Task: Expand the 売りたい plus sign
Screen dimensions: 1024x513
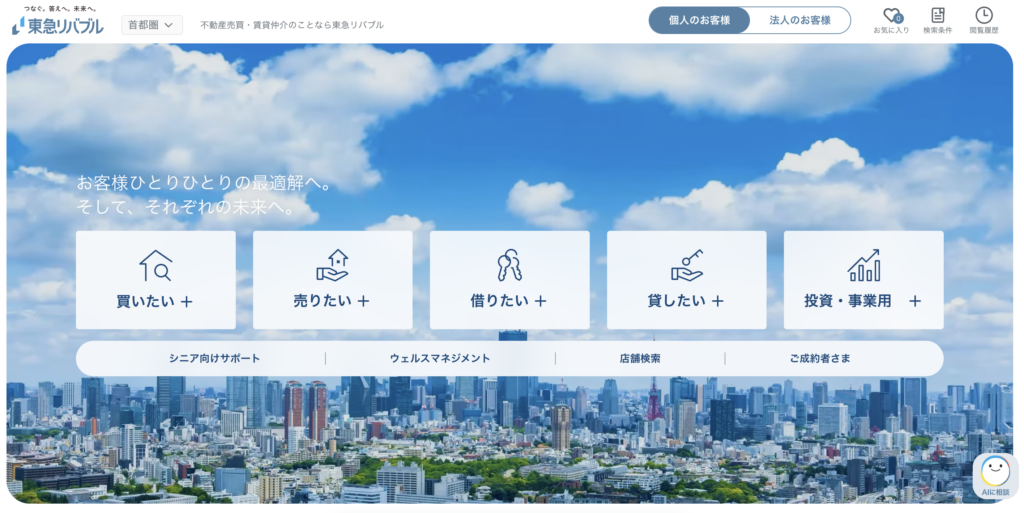Action: [363, 301]
